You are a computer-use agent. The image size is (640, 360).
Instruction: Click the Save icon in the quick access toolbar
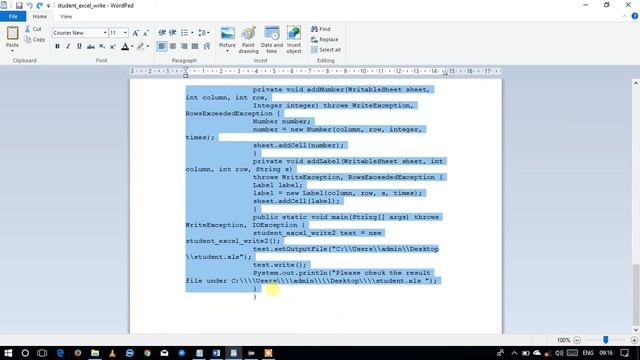tap(19, 6)
